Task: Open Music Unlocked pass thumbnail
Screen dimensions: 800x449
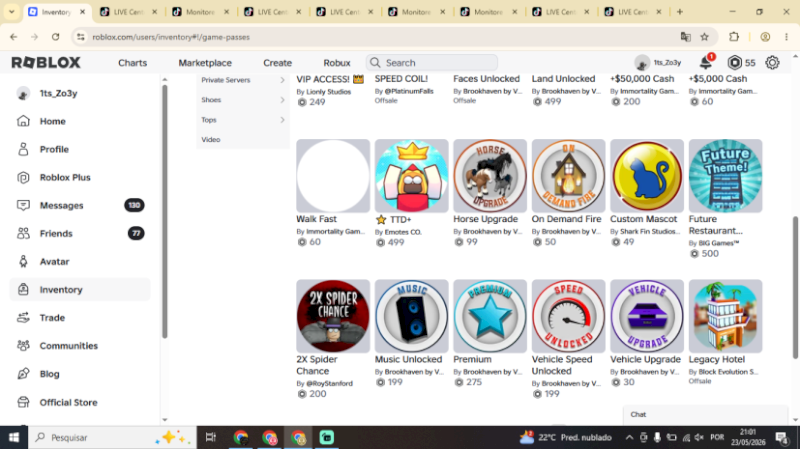Action: pos(412,316)
